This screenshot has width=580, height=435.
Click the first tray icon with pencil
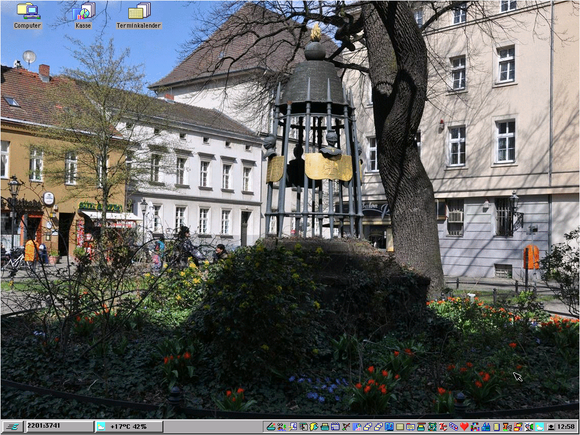pyautogui.click(x=271, y=427)
